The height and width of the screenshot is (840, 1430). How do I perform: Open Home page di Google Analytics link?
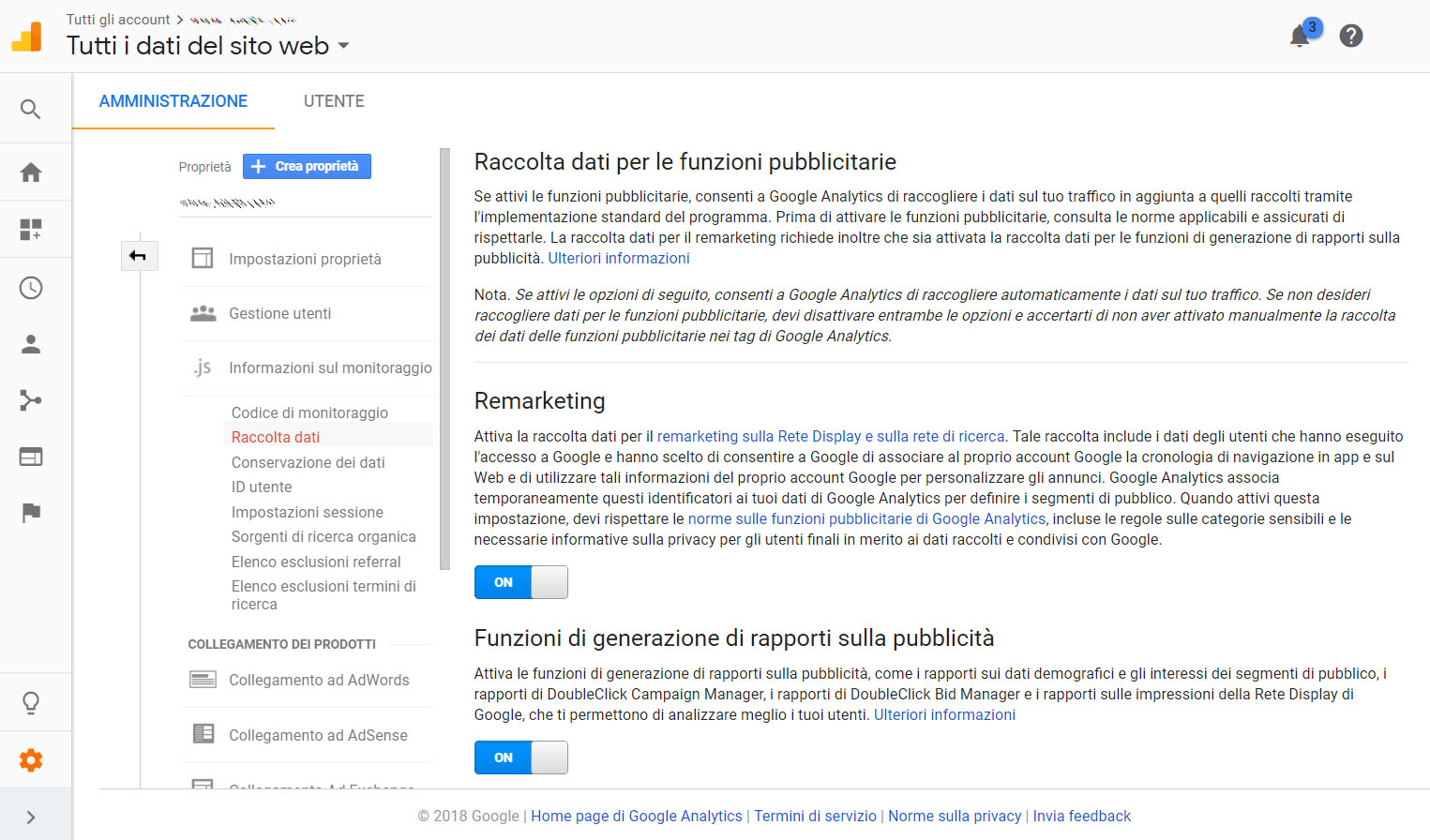tap(636, 816)
